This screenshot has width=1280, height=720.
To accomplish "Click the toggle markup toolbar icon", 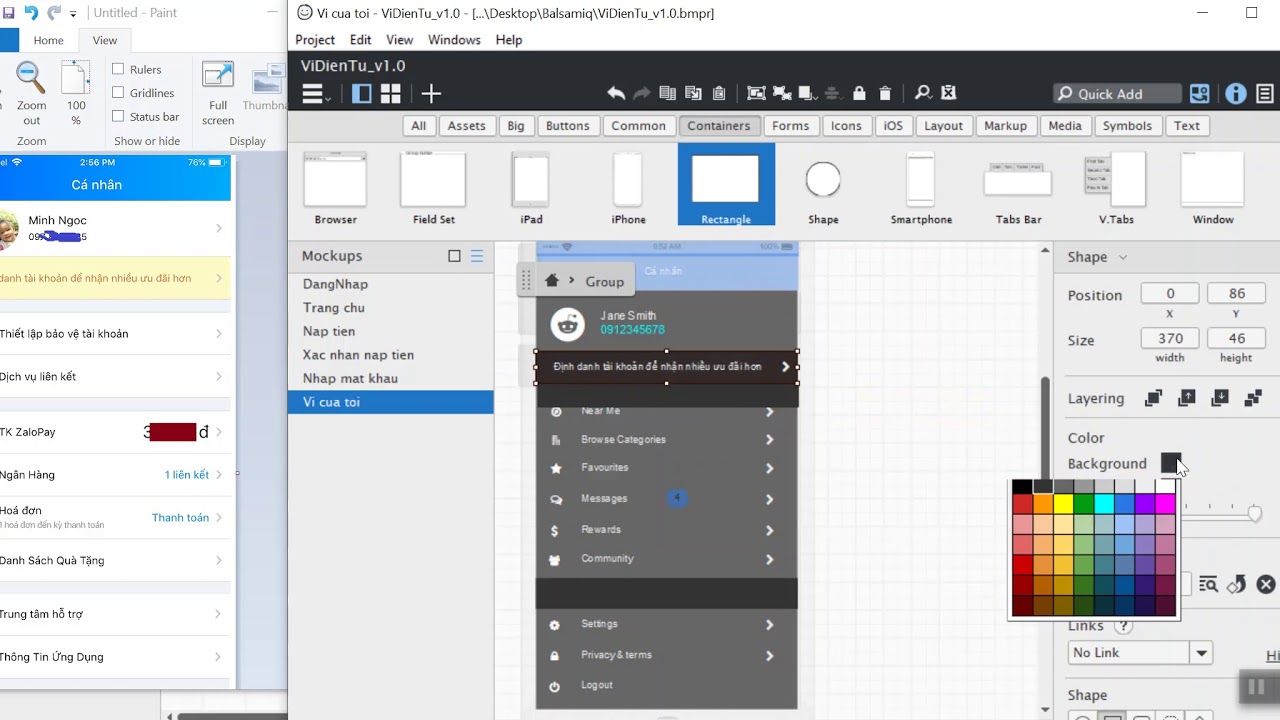I will tap(949, 93).
